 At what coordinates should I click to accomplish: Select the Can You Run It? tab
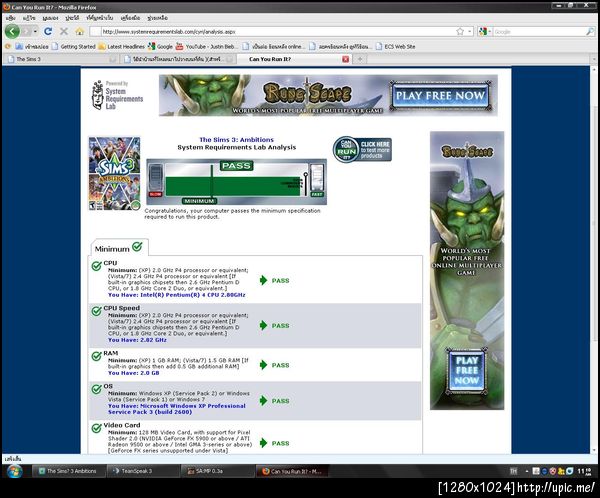click(x=291, y=59)
